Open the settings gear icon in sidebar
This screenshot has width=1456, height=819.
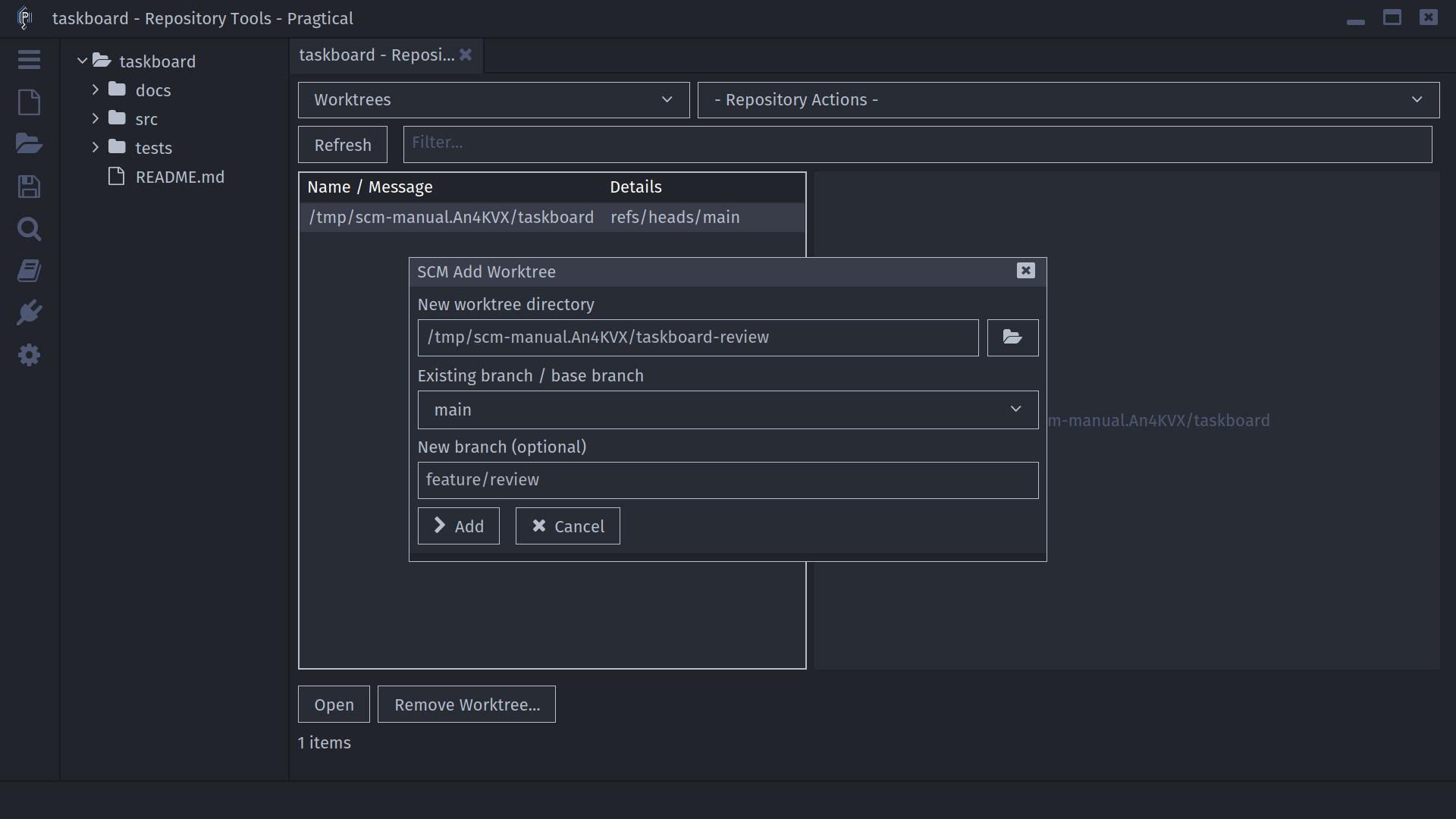[x=29, y=356]
